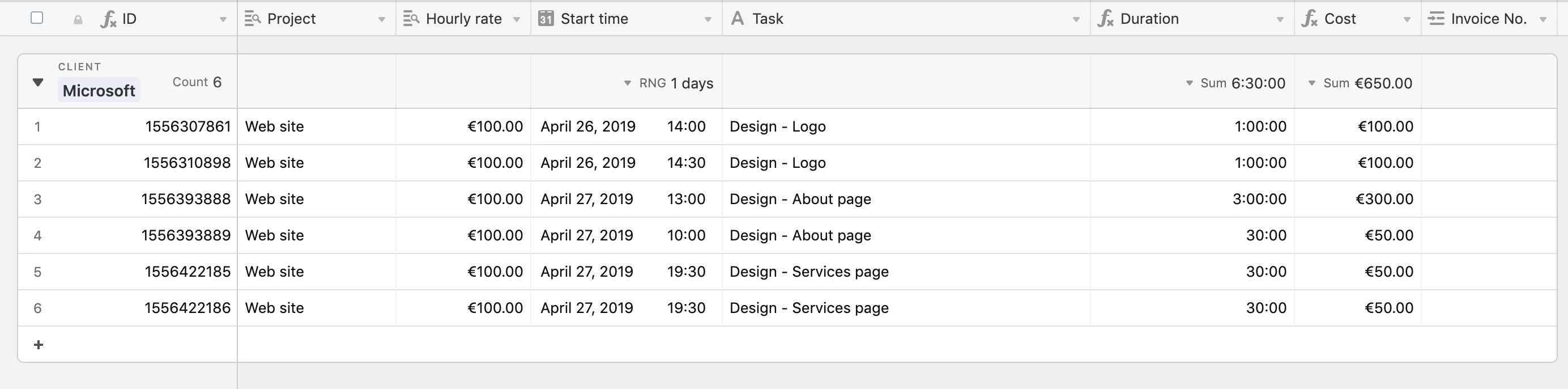The image size is (1568, 389).
Task: Click the formula icon of ID column
Action: [108, 19]
